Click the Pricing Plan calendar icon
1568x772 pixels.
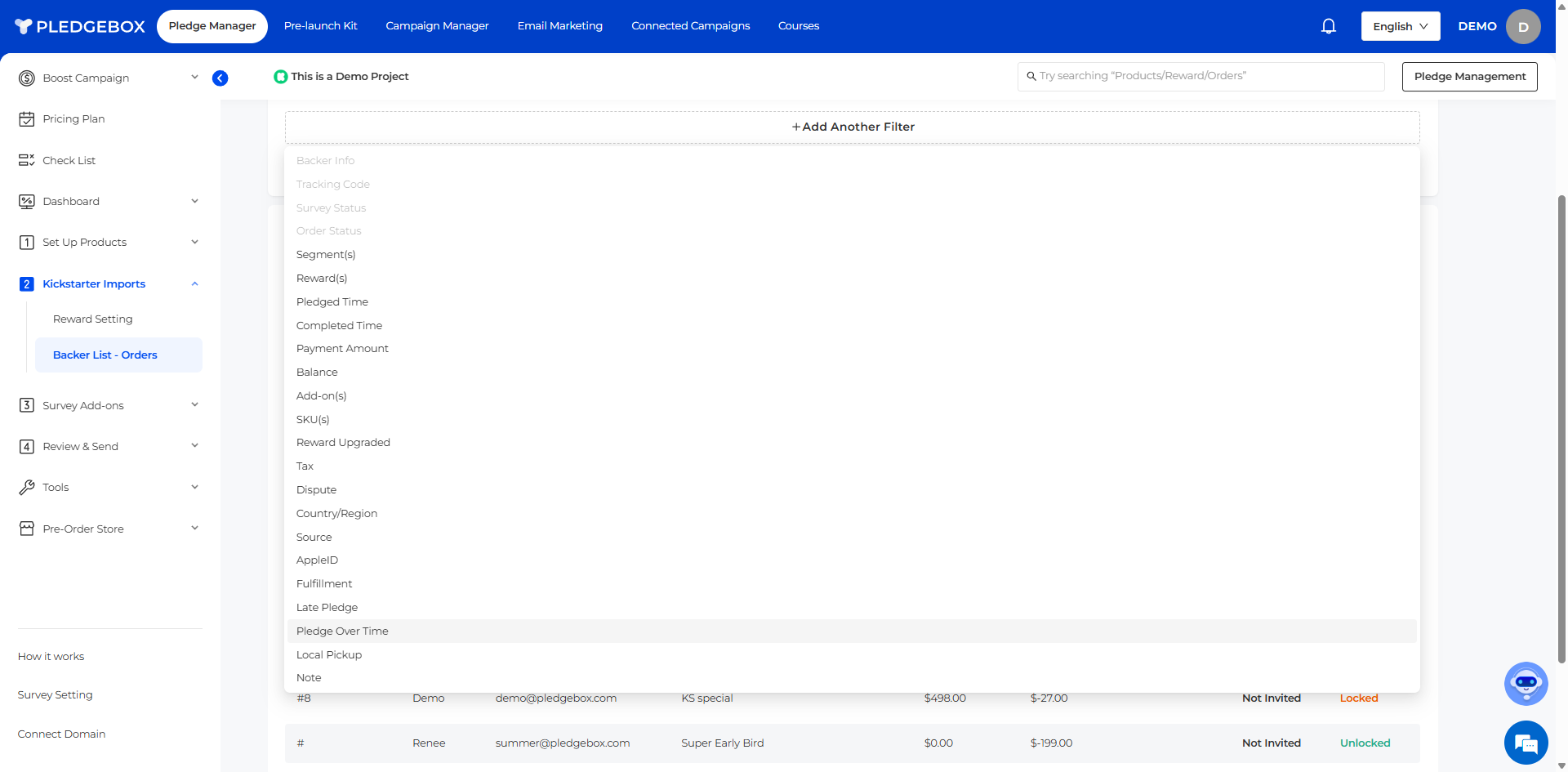coord(27,119)
